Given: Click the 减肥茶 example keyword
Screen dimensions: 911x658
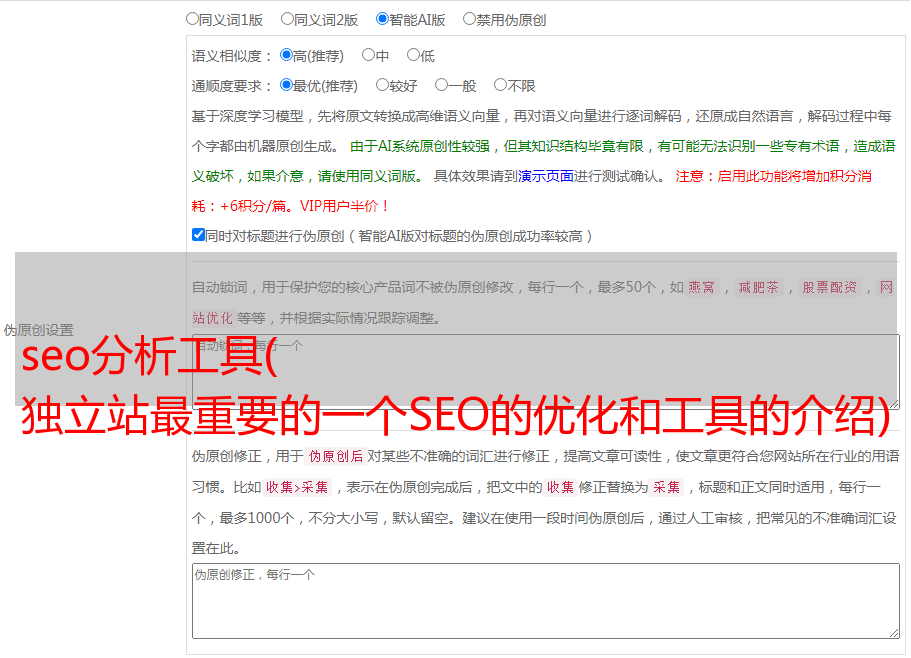Looking at the screenshot, I should click(x=759, y=287).
